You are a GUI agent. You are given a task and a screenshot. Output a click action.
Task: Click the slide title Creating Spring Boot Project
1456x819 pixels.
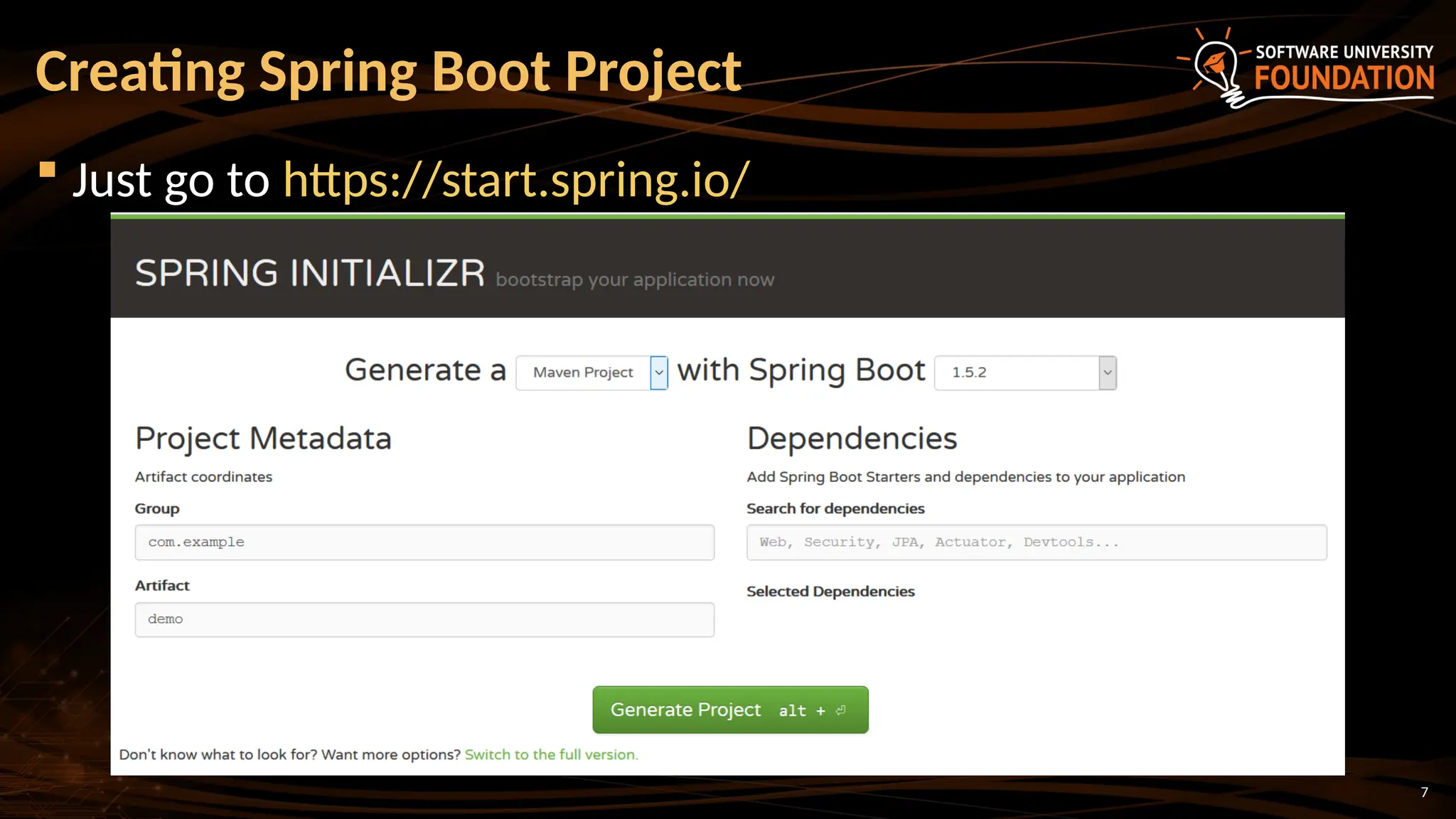tap(388, 71)
